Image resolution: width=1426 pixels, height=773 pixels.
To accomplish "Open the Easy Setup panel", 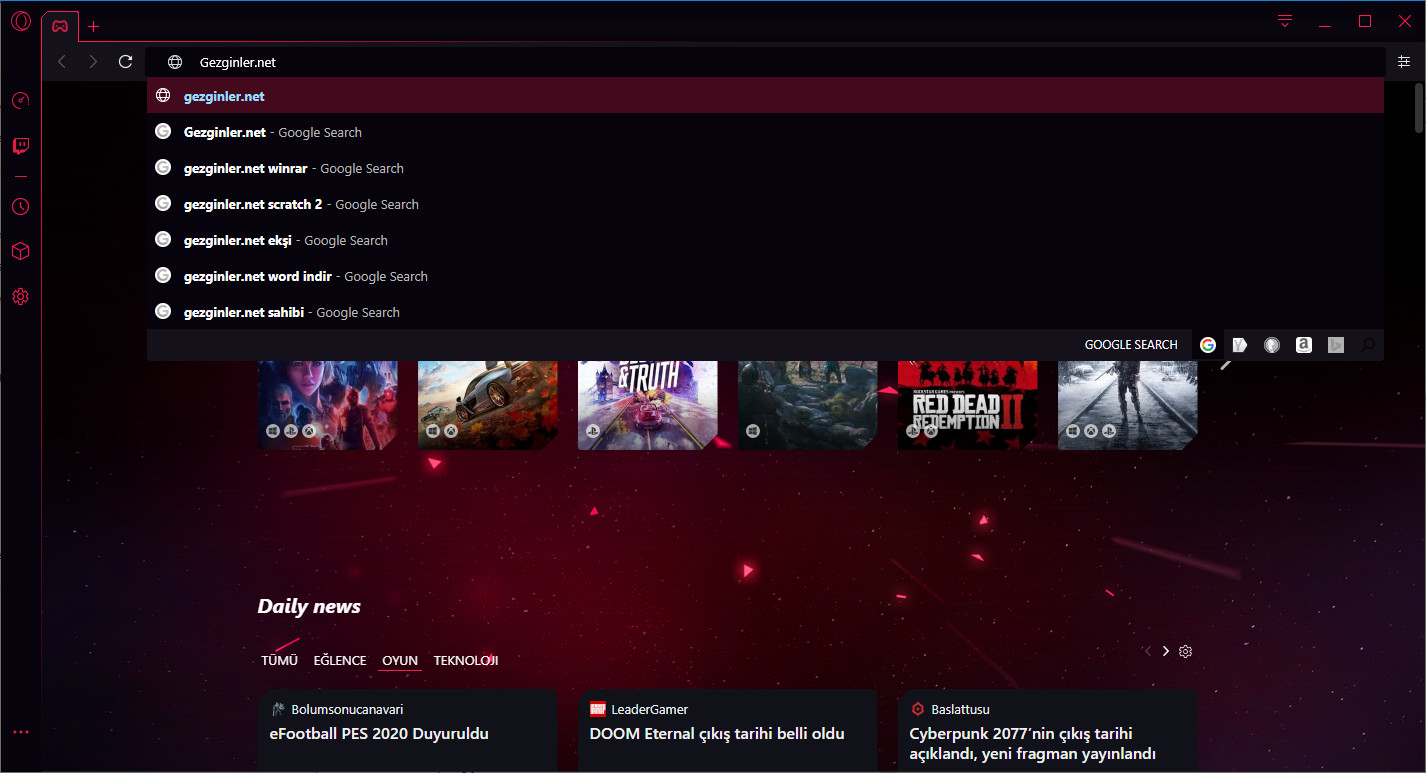I will pos(1404,62).
